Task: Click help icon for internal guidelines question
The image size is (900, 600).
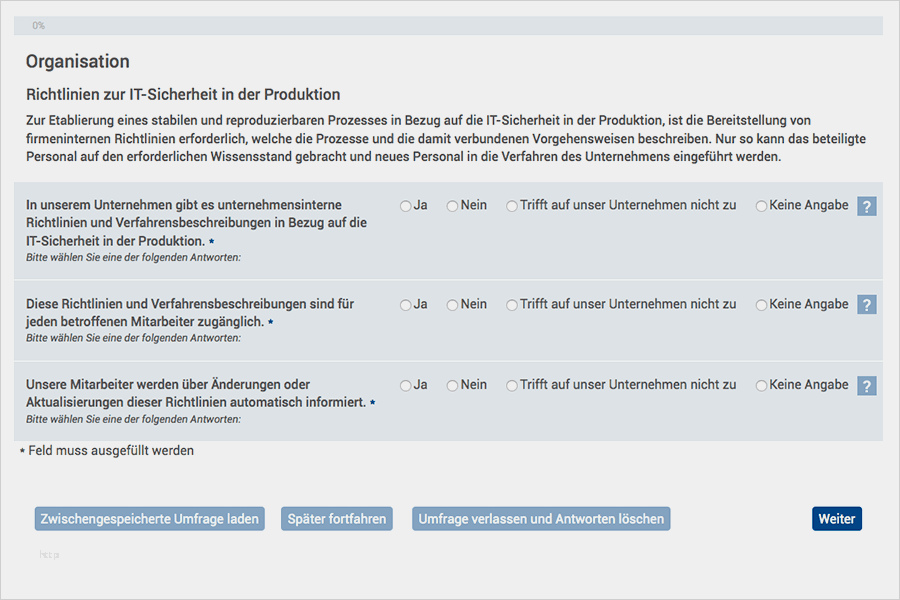Action: coord(867,207)
